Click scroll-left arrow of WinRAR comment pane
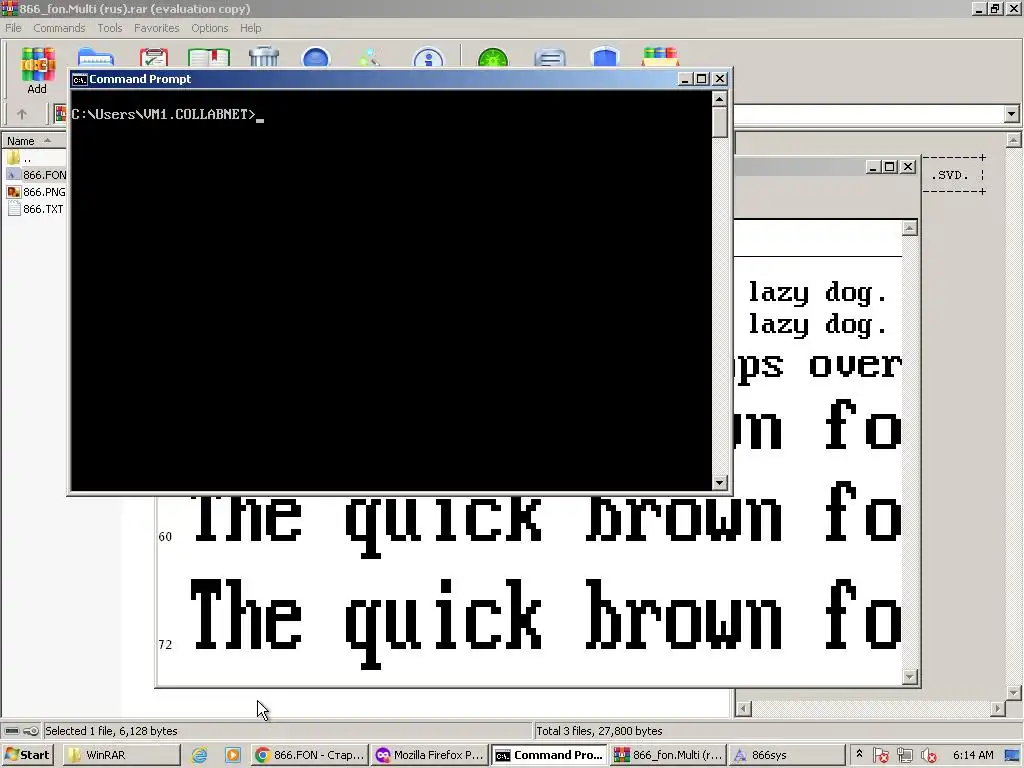This screenshot has height=768, width=1024. [x=743, y=709]
